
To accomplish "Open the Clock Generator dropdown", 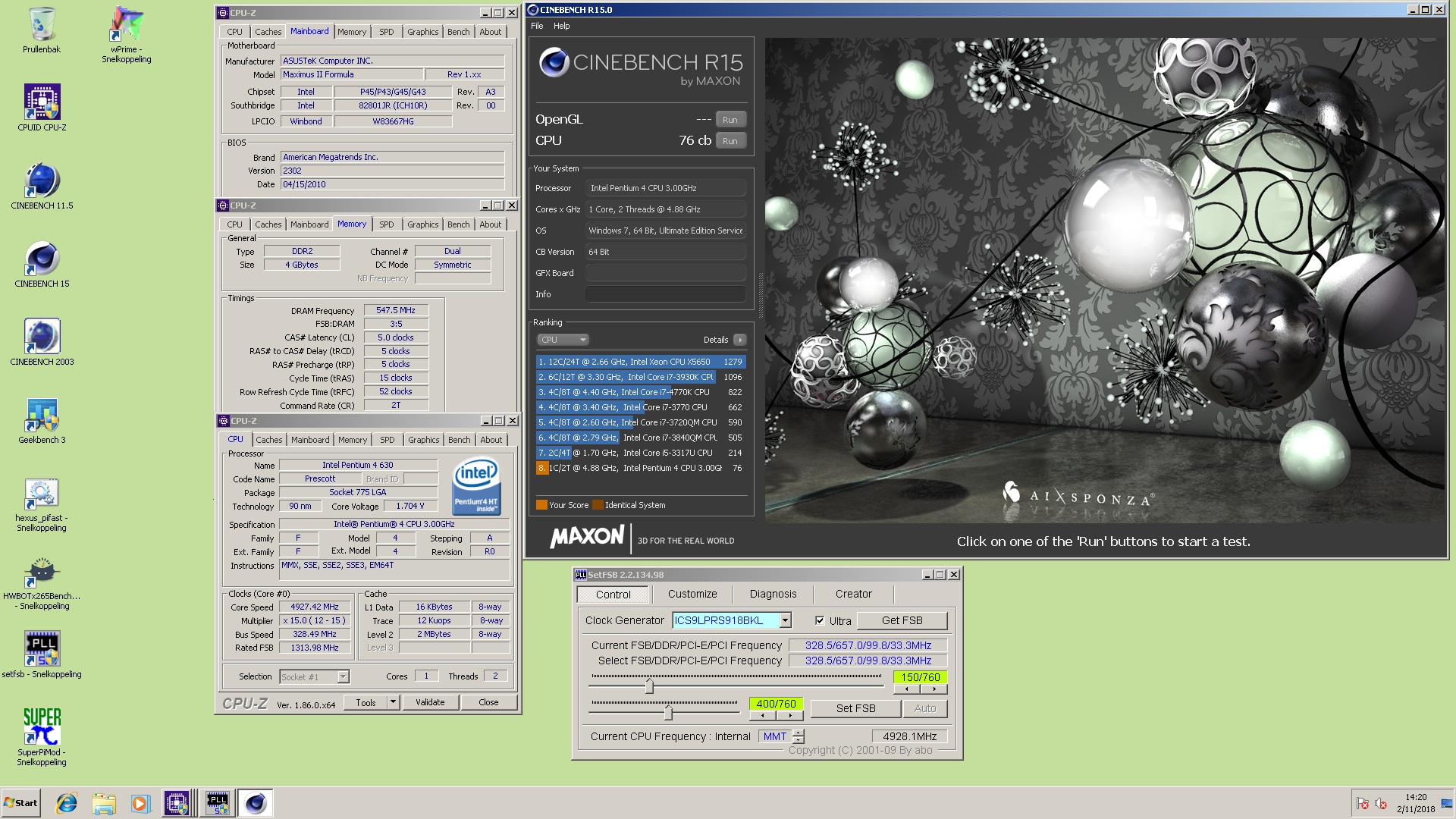I will pyautogui.click(x=785, y=620).
